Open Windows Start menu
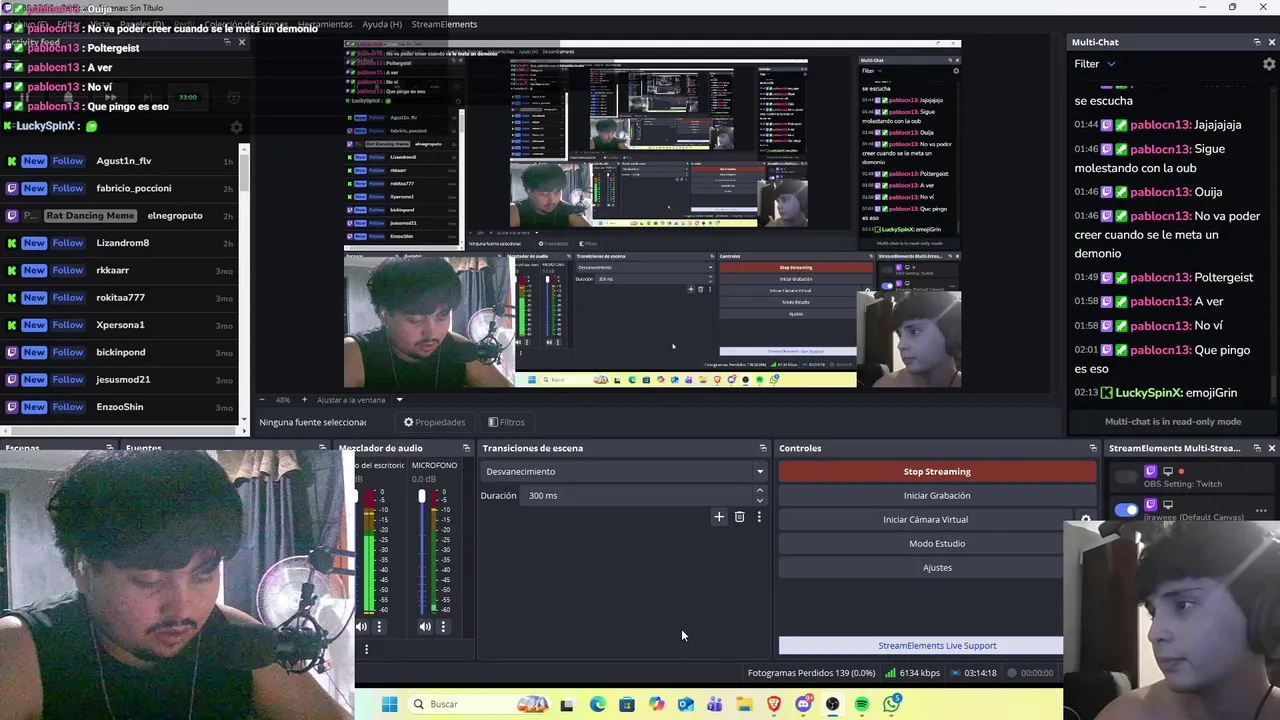Screen dimensions: 1280x720 coord(390,704)
